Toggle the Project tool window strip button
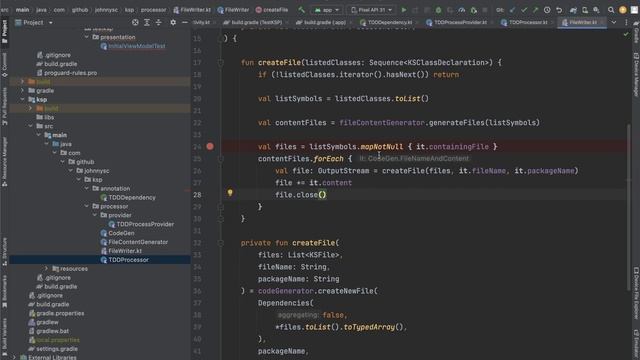The width and height of the screenshot is (640, 360). 4,32
